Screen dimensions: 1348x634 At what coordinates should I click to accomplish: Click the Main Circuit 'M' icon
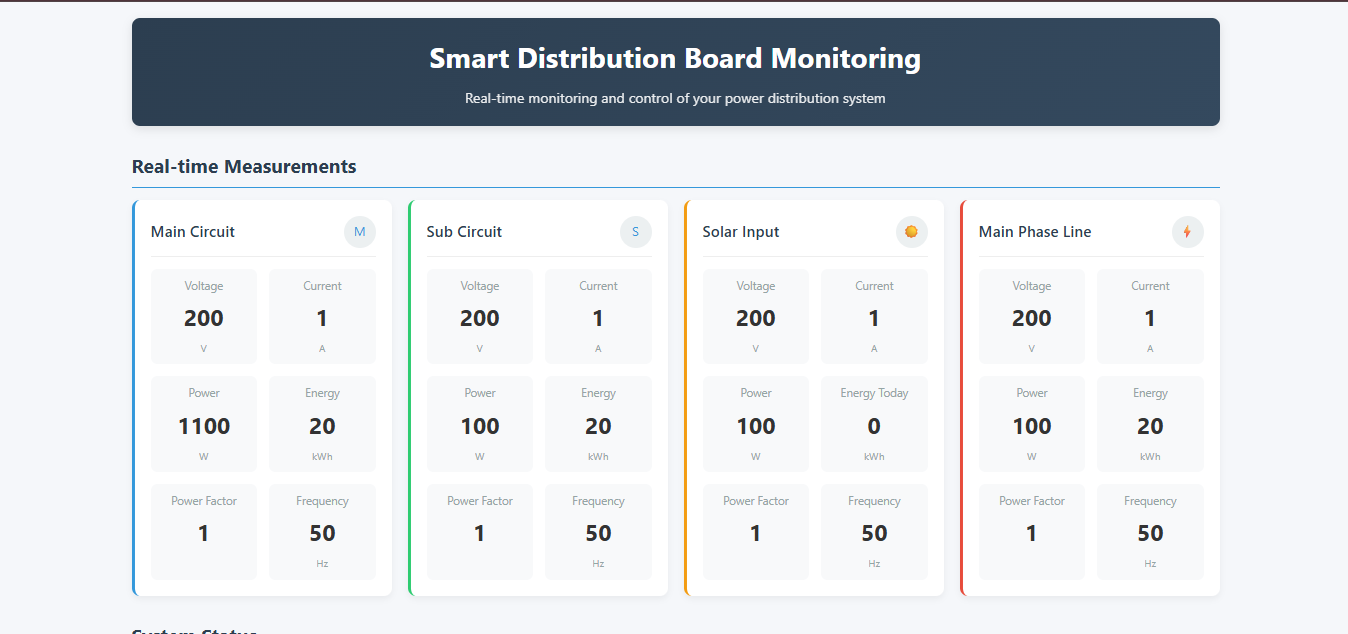(360, 232)
